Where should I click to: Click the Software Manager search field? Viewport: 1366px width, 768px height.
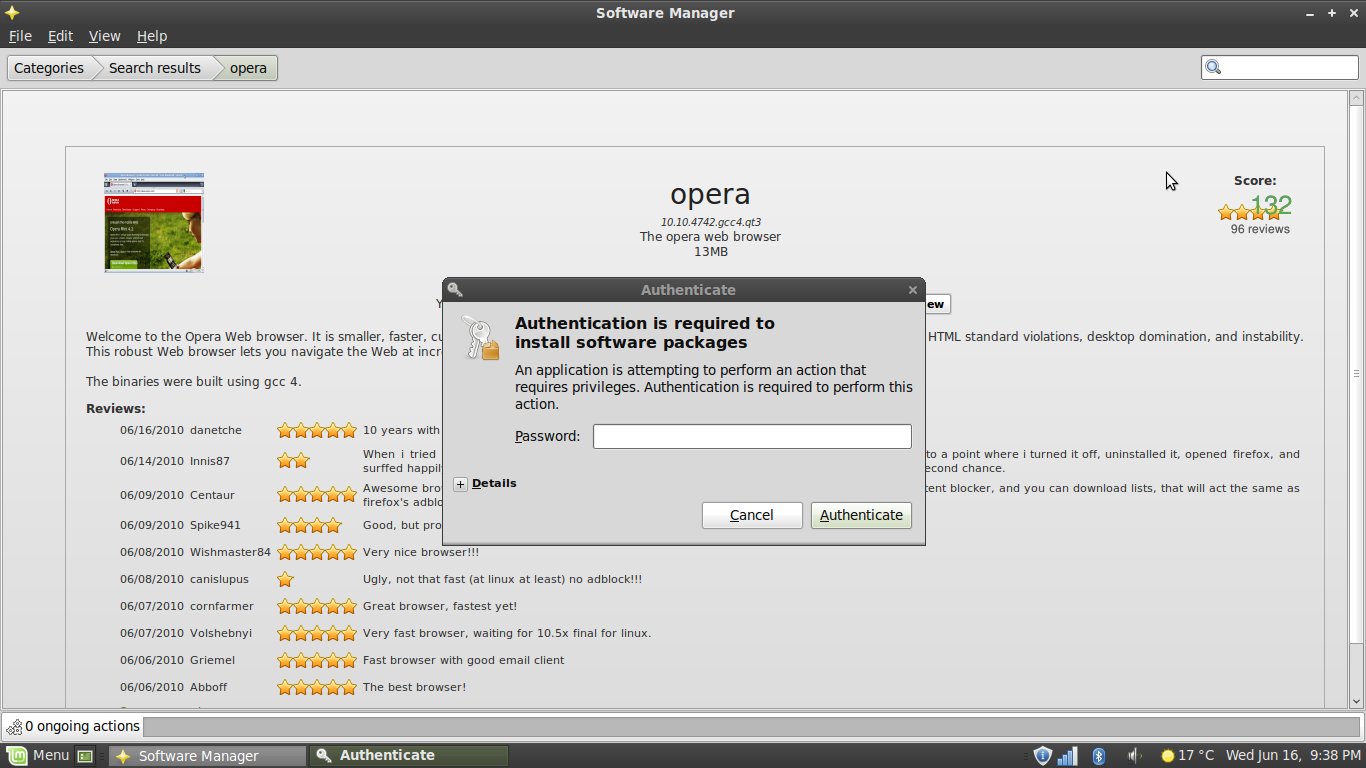pyautogui.click(x=1280, y=67)
